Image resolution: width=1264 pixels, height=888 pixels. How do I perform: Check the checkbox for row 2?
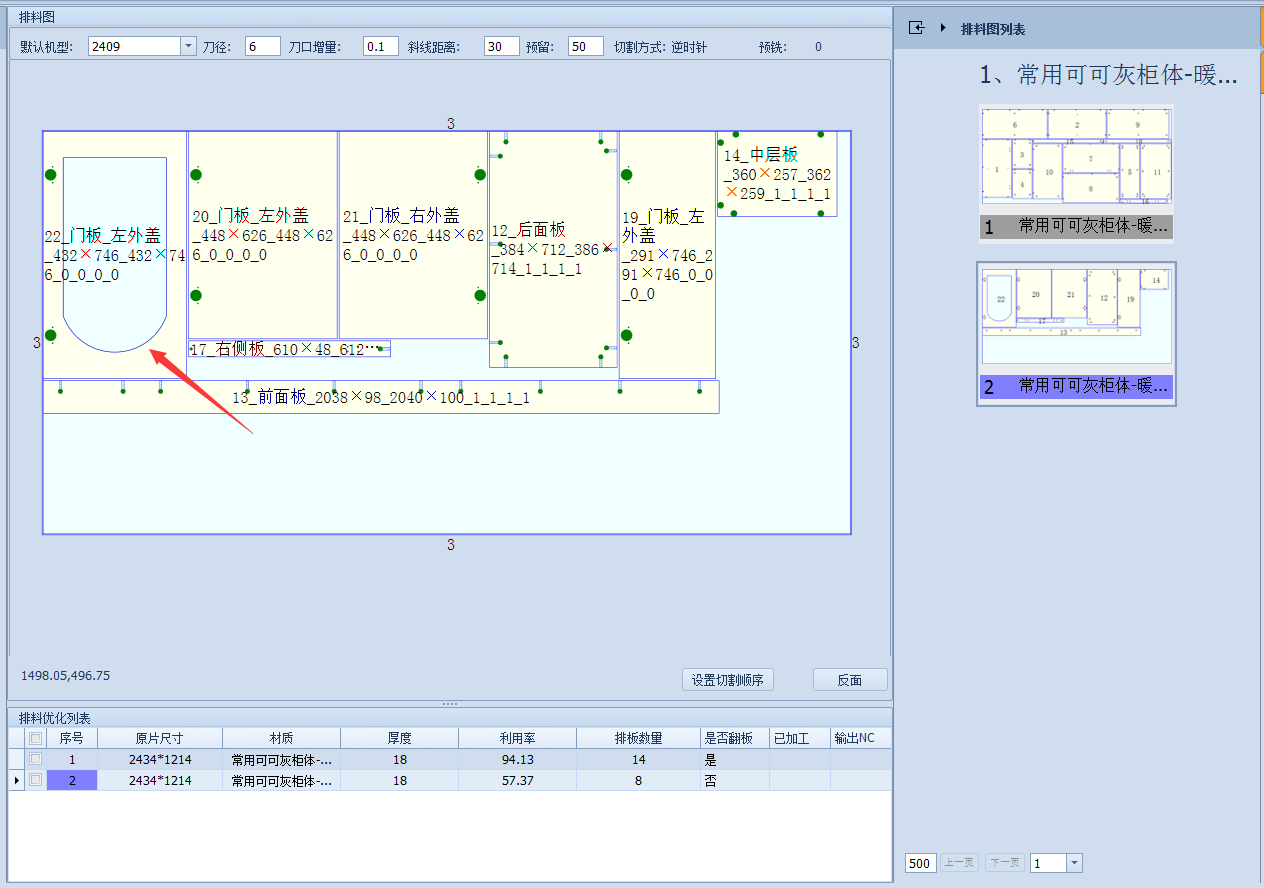[x=36, y=780]
